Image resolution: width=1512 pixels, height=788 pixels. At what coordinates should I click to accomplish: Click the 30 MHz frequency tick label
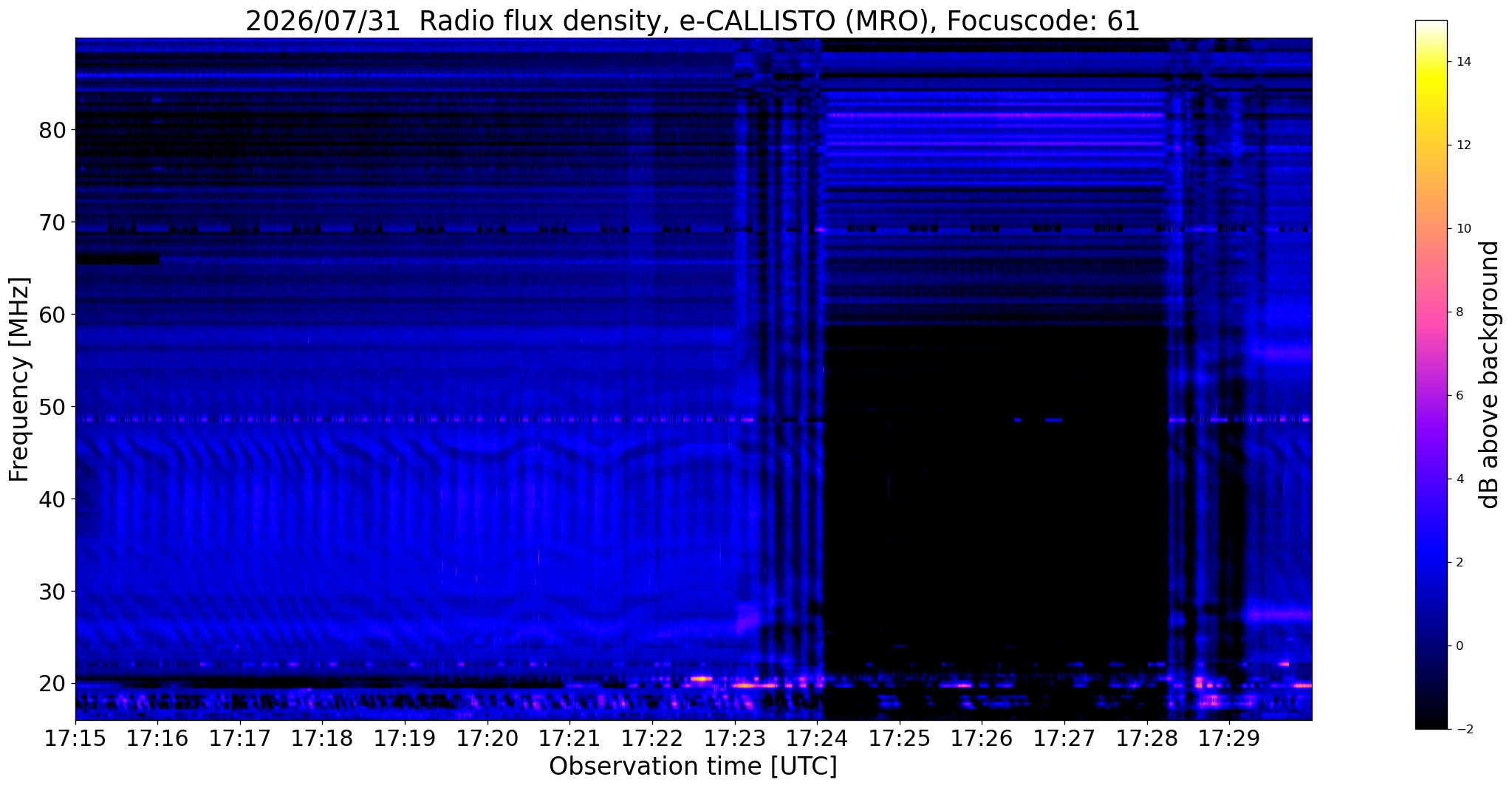[52, 592]
